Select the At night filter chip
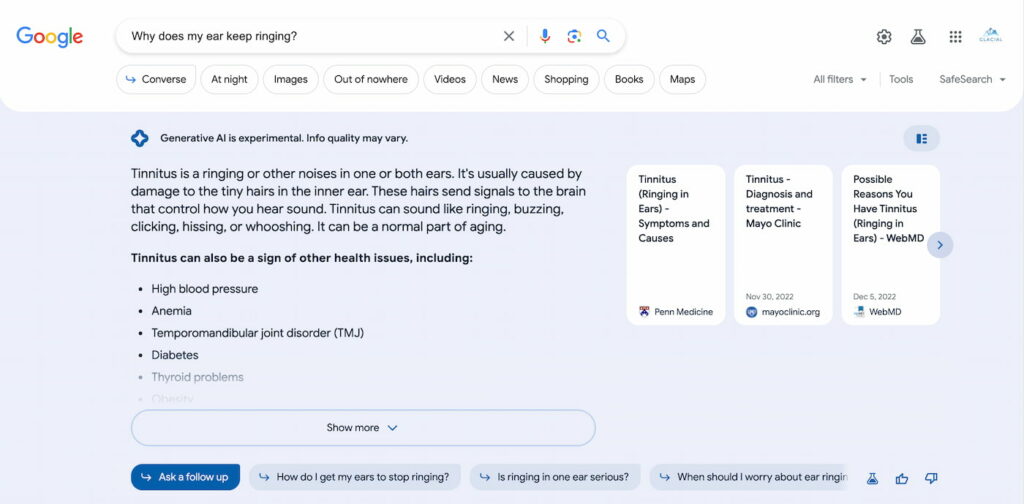 tap(229, 80)
